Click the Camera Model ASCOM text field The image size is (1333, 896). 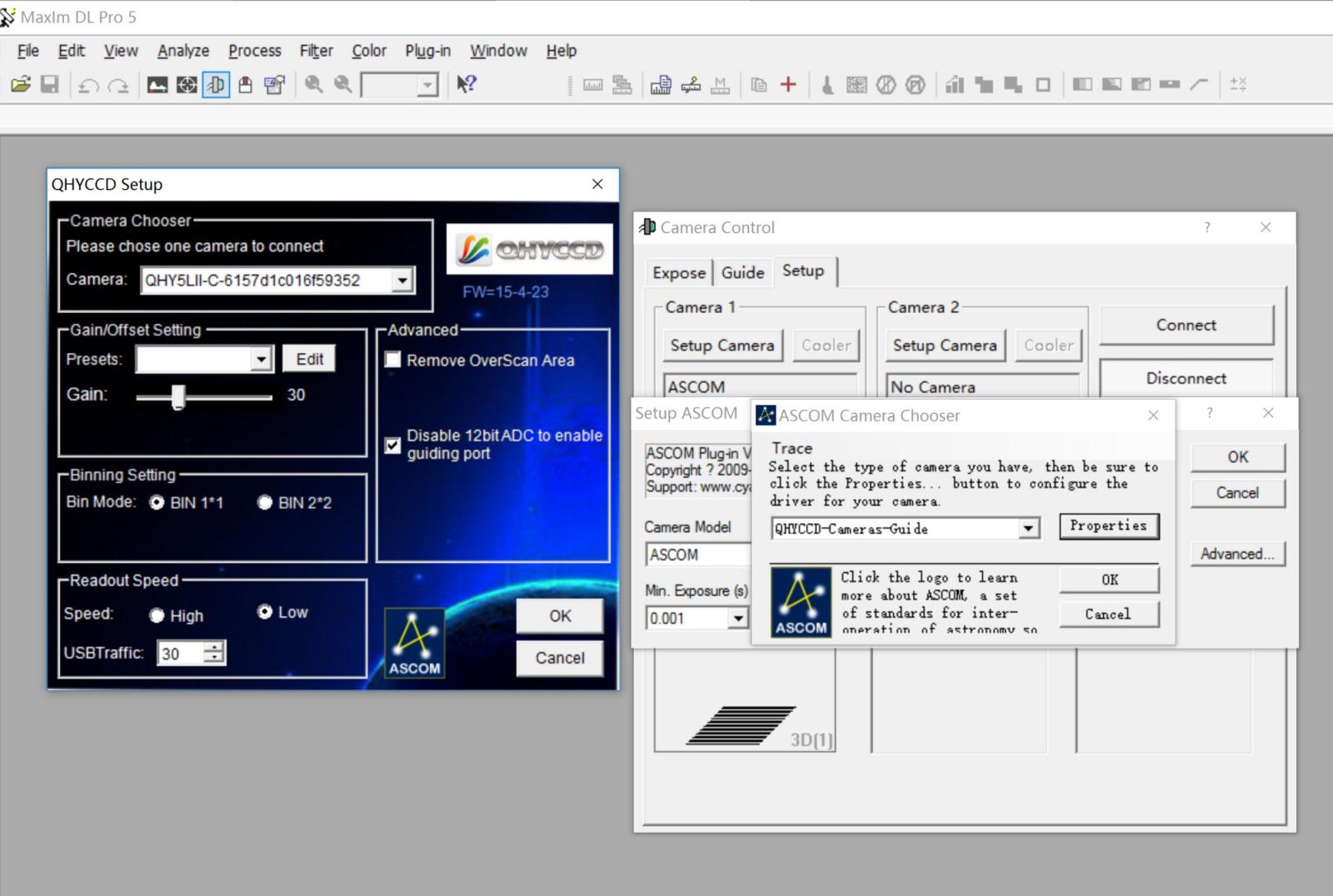(698, 555)
